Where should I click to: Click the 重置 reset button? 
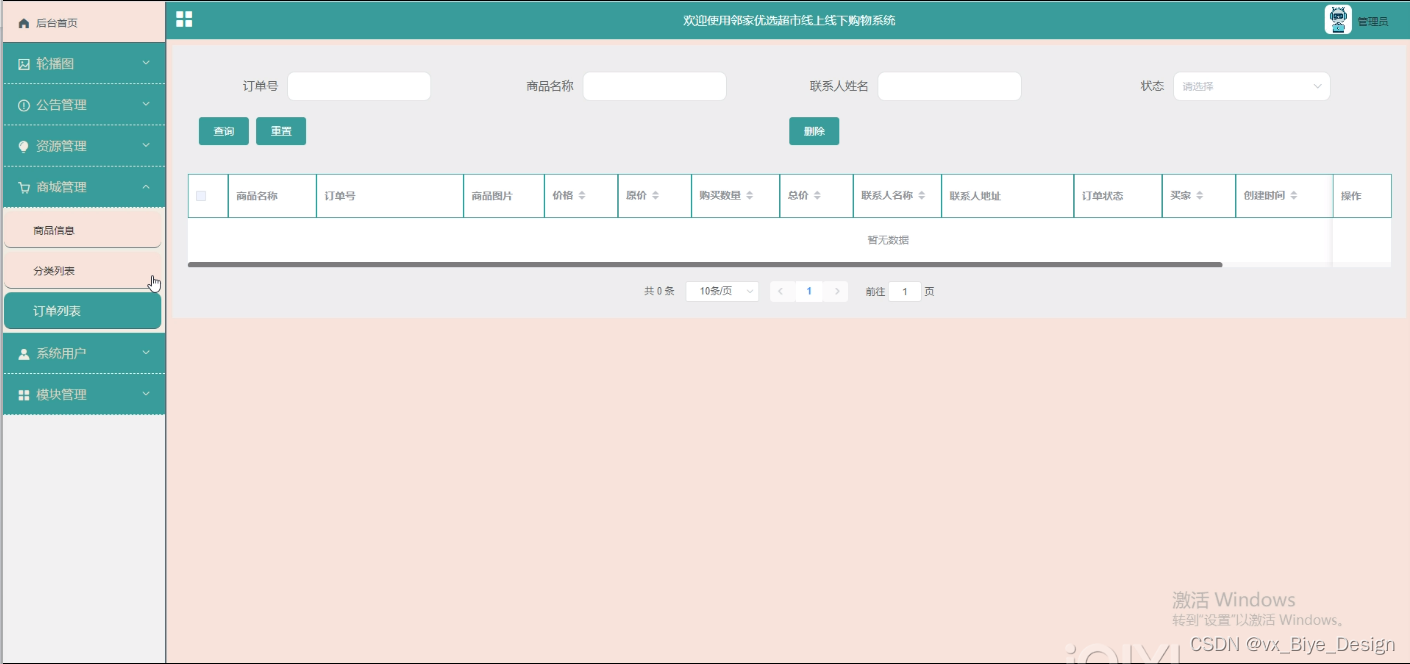pos(281,131)
